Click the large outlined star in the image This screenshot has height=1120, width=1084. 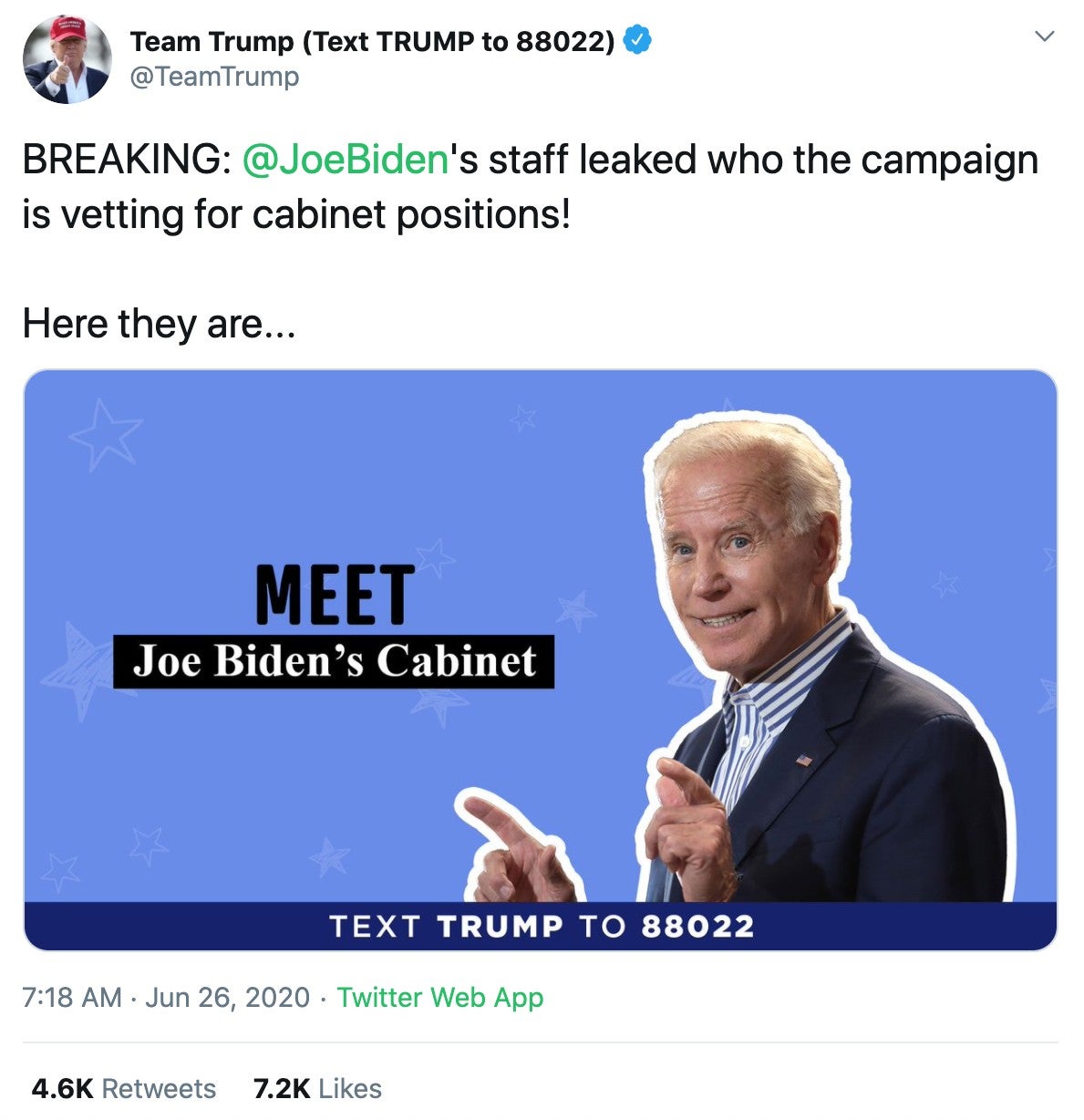pos(106,434)
